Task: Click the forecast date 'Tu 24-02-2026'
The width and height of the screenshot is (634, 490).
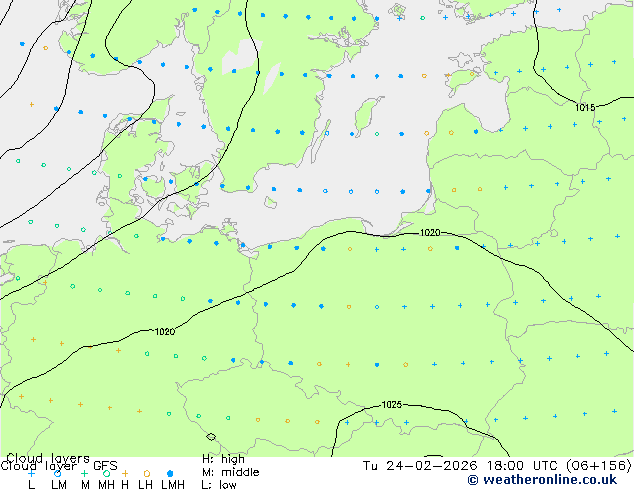Action: click(x=420, y=466)
